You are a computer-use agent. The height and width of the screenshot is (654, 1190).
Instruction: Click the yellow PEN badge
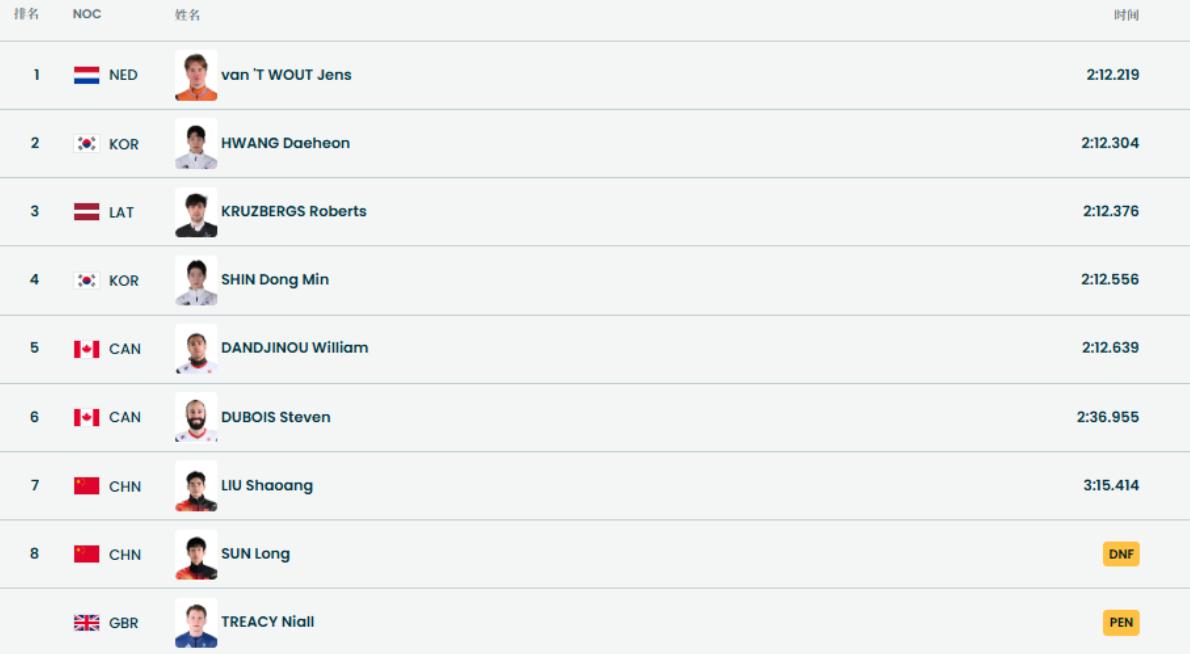tap(1121, 623)
